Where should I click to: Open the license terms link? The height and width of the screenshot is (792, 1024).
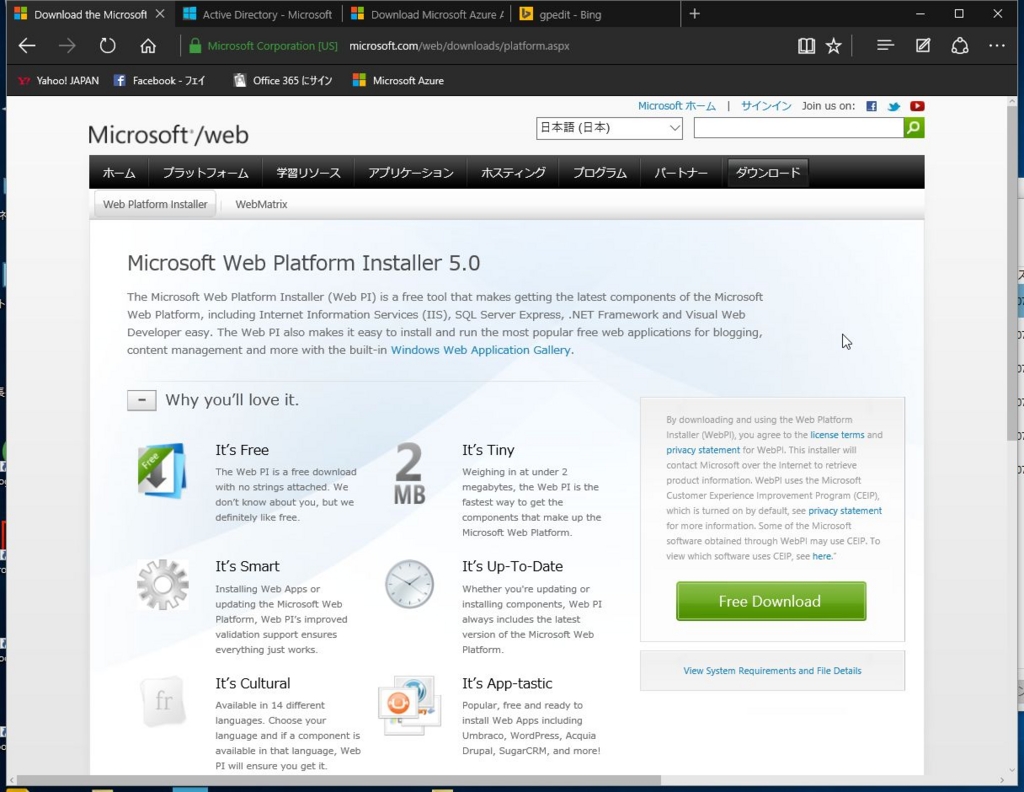(x=837, y=435)
